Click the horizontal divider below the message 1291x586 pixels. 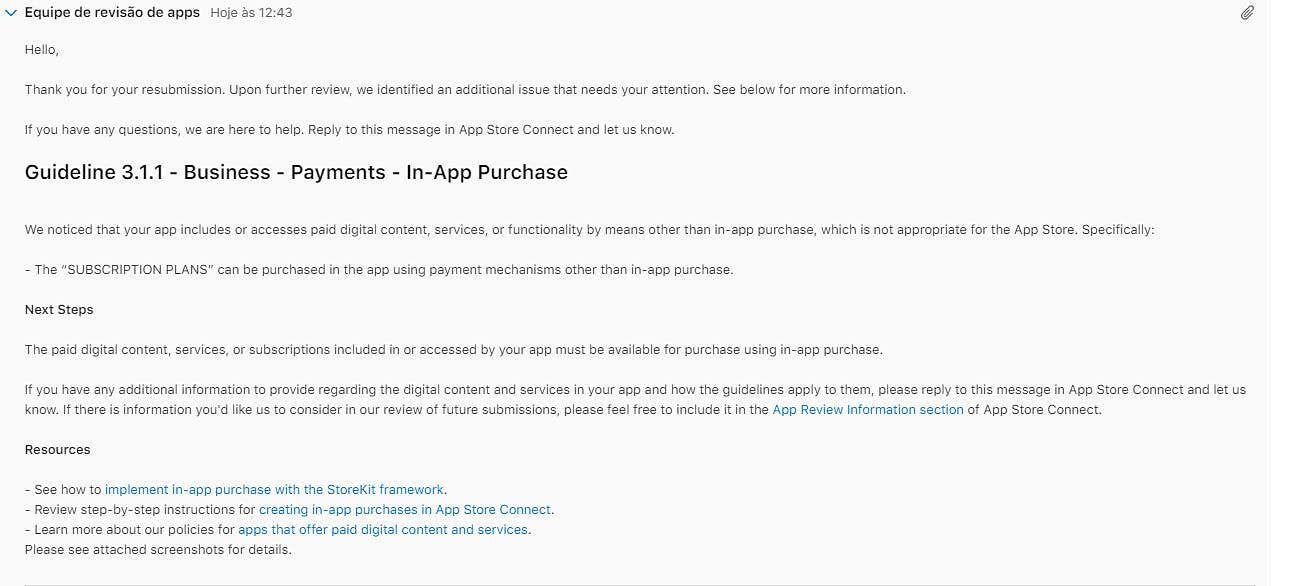pyautogui.click(x=640, y=584)
